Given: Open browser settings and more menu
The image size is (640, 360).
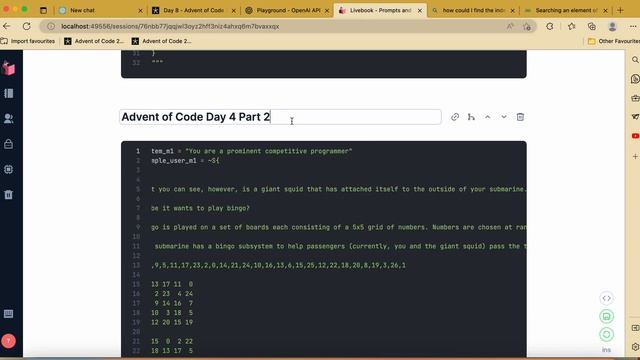Looking at the screenshot, I should click(633, 27).
